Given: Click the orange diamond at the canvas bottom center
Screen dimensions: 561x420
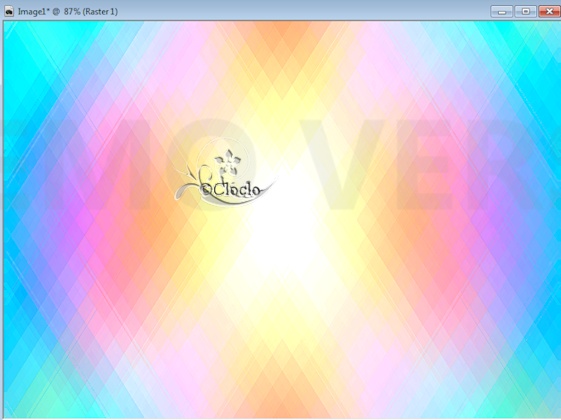Looking at the screenshot, I should (x=283, y=397).
